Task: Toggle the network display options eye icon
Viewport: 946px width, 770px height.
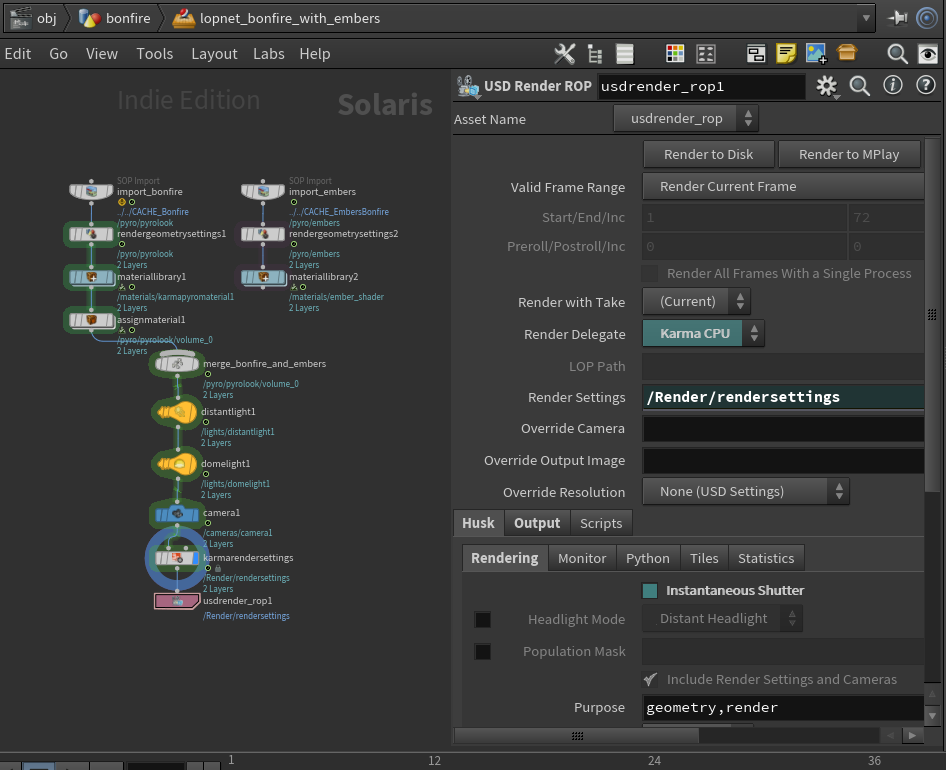Action: coord(928,54)
